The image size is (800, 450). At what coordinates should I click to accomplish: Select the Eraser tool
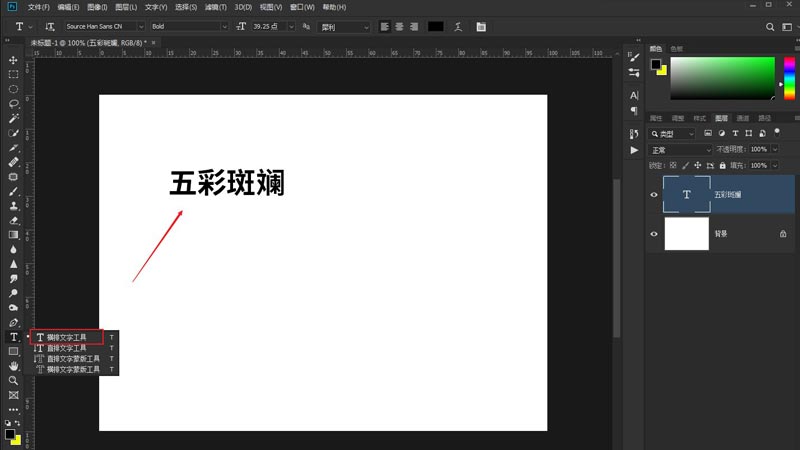[13, 221]
